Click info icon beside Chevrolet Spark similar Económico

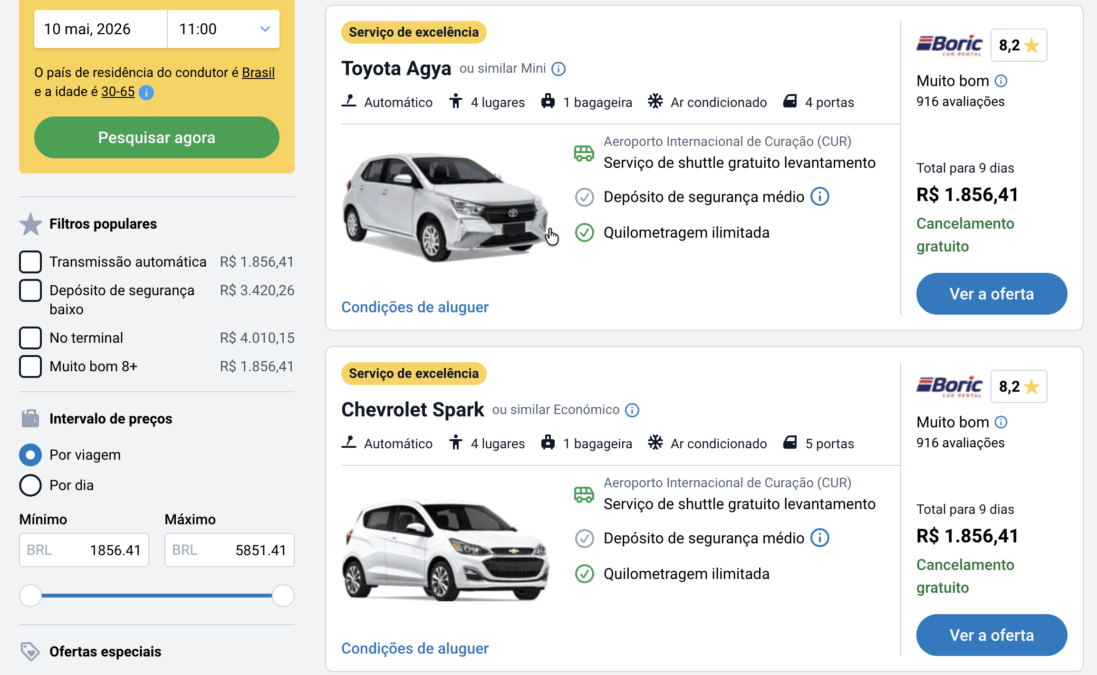(x=632, y=410)
